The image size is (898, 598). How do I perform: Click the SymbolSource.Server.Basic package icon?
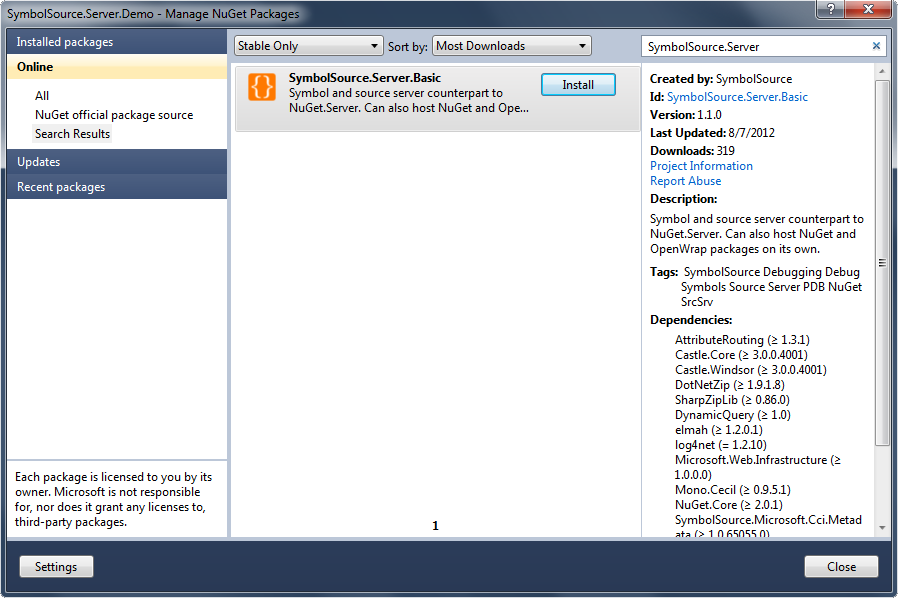262,87
